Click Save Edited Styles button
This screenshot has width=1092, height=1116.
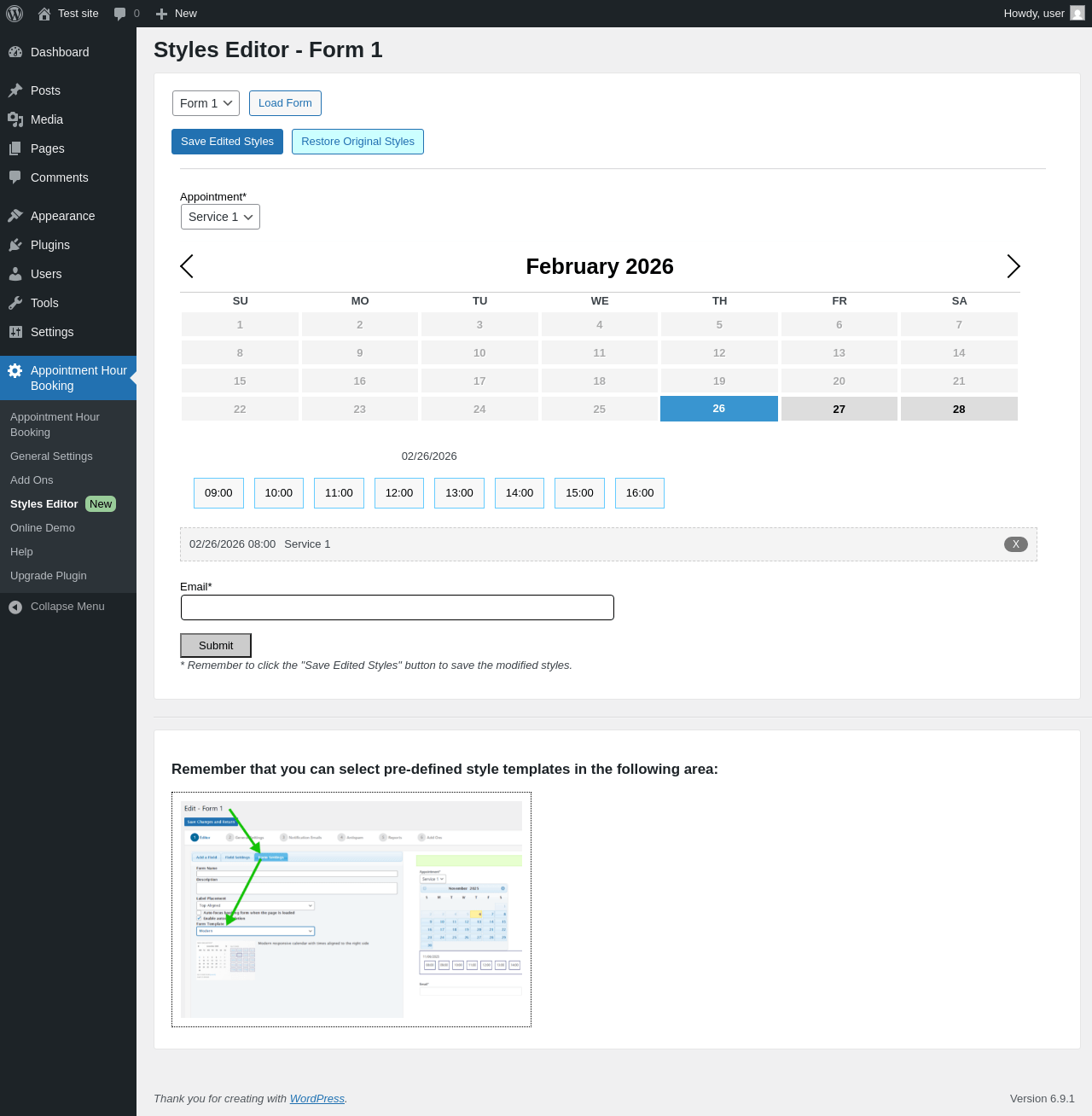pyautogui.click(x=227, y=142)
